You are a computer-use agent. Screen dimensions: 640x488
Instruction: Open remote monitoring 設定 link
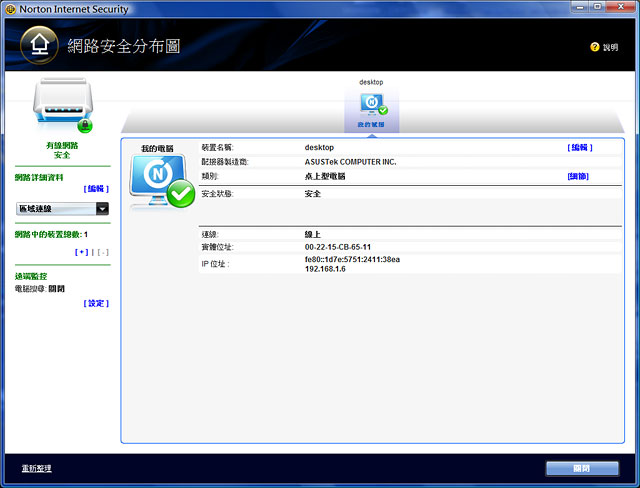coord(96,303)
